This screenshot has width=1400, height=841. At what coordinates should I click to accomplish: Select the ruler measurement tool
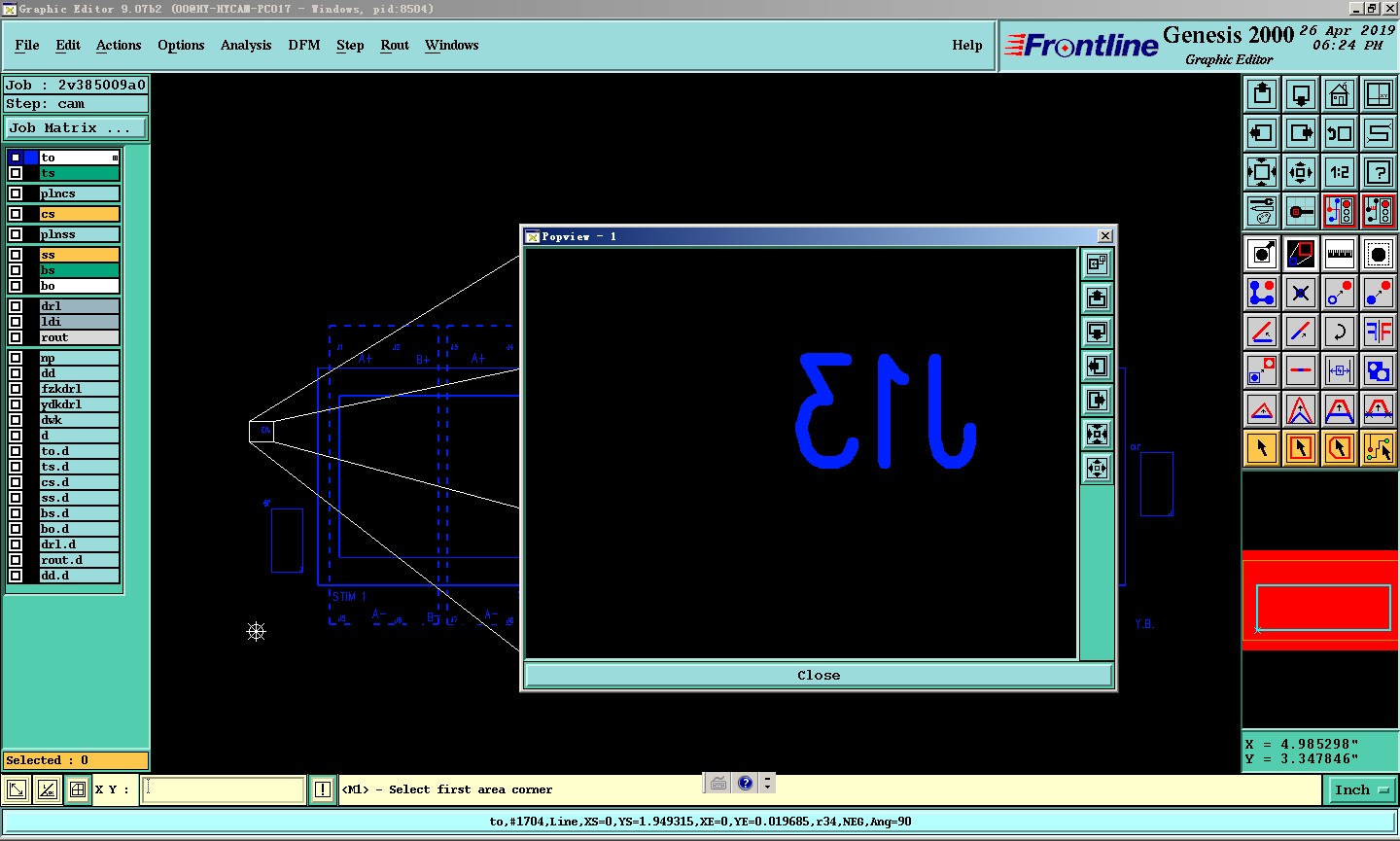1340,254
